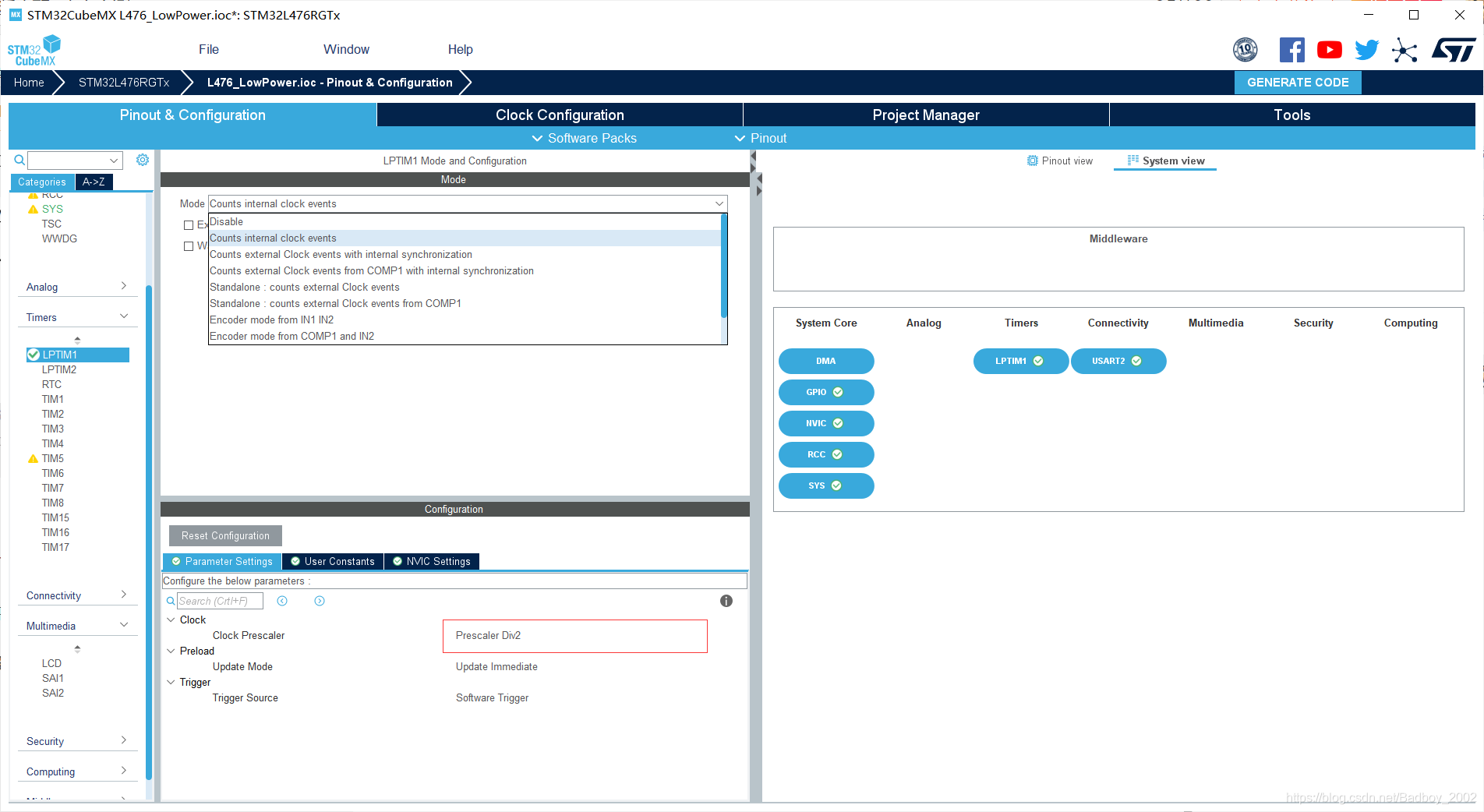Select Standalone counts external Clock events option
The width and height of the screenshot is (1484, 812).
point(465,288)
